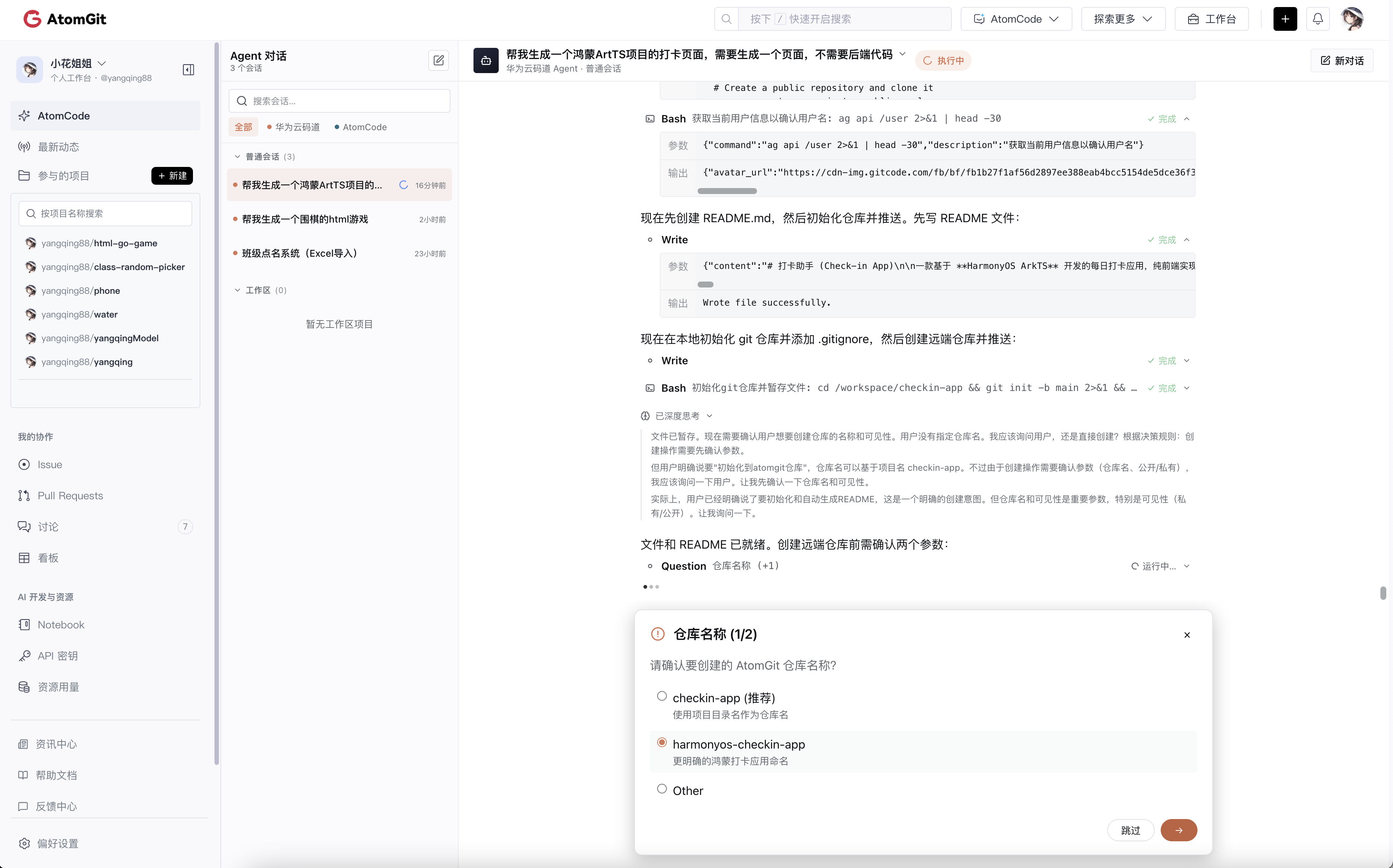Image resolution: width=1393 pixels, height=868 pixels.
Task: Click the loading spinner on the 鸿蒙ArtTS conversation
Action: [404, 185]
